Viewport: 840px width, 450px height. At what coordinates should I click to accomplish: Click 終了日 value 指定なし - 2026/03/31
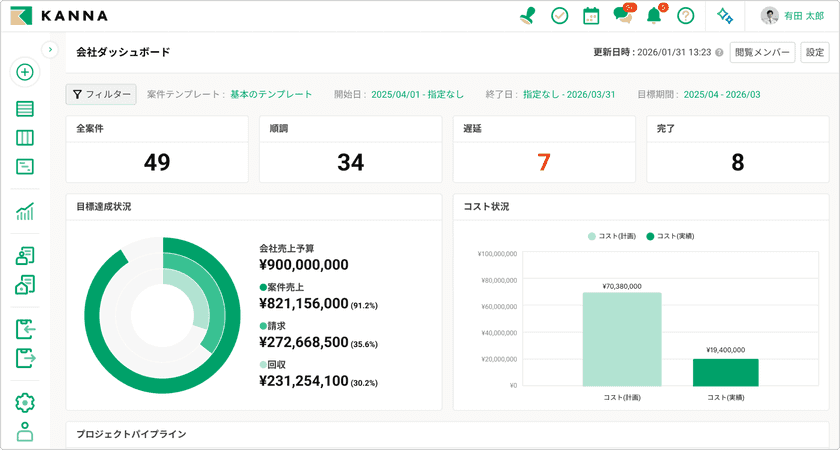tap(569, 95)
